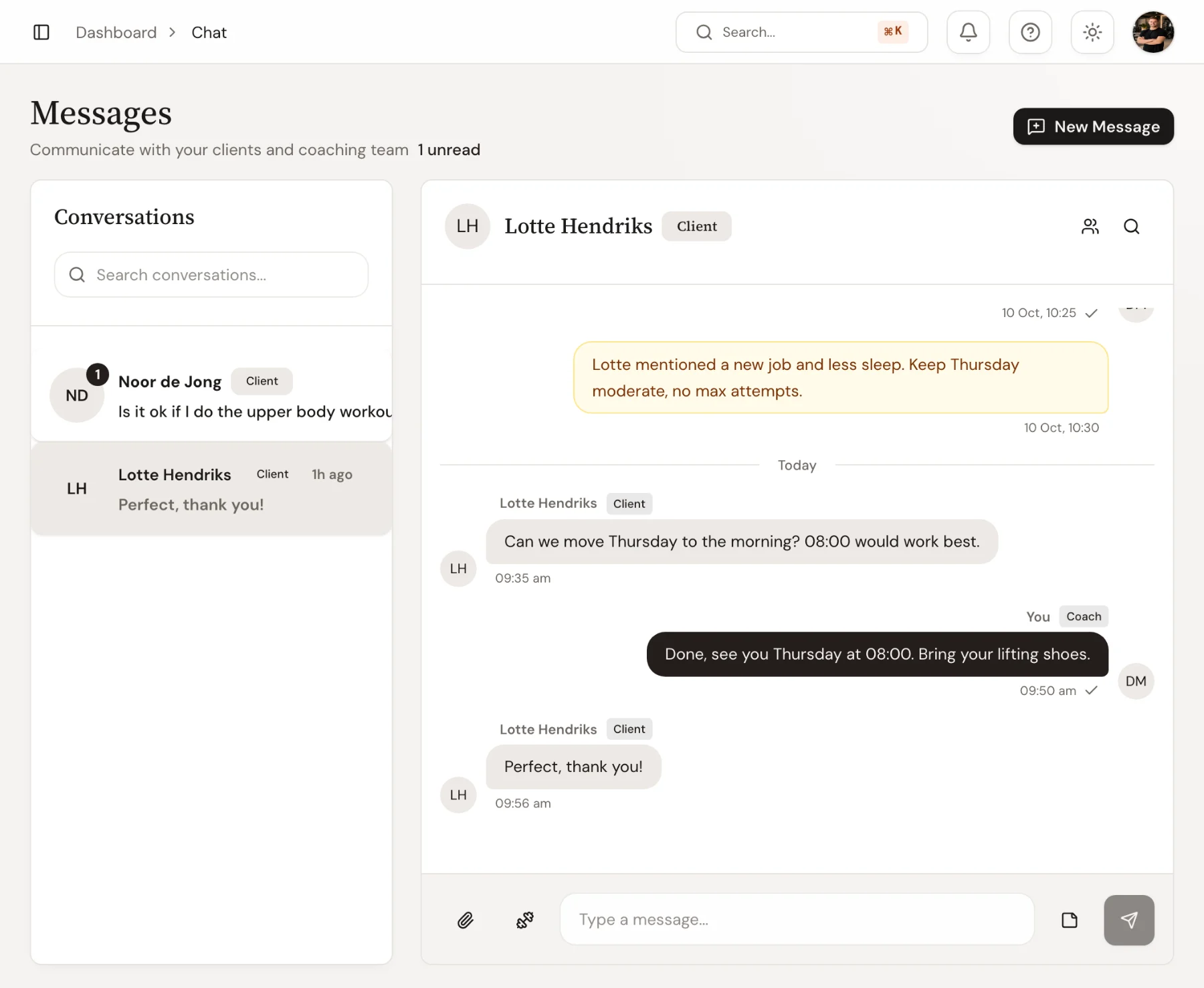Click LH avatar in chat header
1204x988 pixels.
click(x=468, y=226)
